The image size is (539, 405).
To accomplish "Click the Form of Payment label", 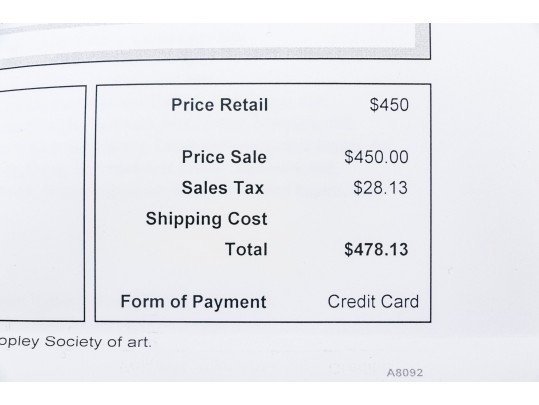I will [x=194, y=302].
